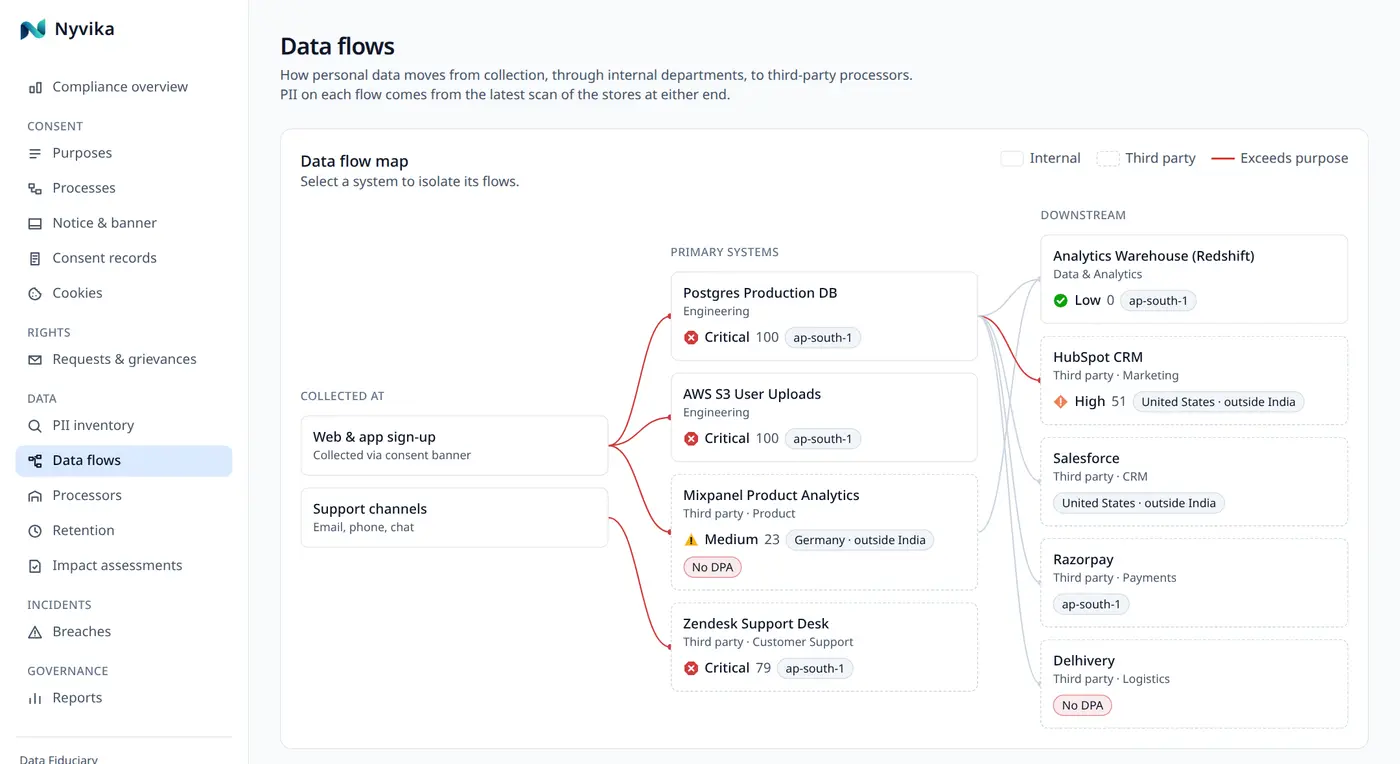Isolate flows for Support channels card

point(454,517)
